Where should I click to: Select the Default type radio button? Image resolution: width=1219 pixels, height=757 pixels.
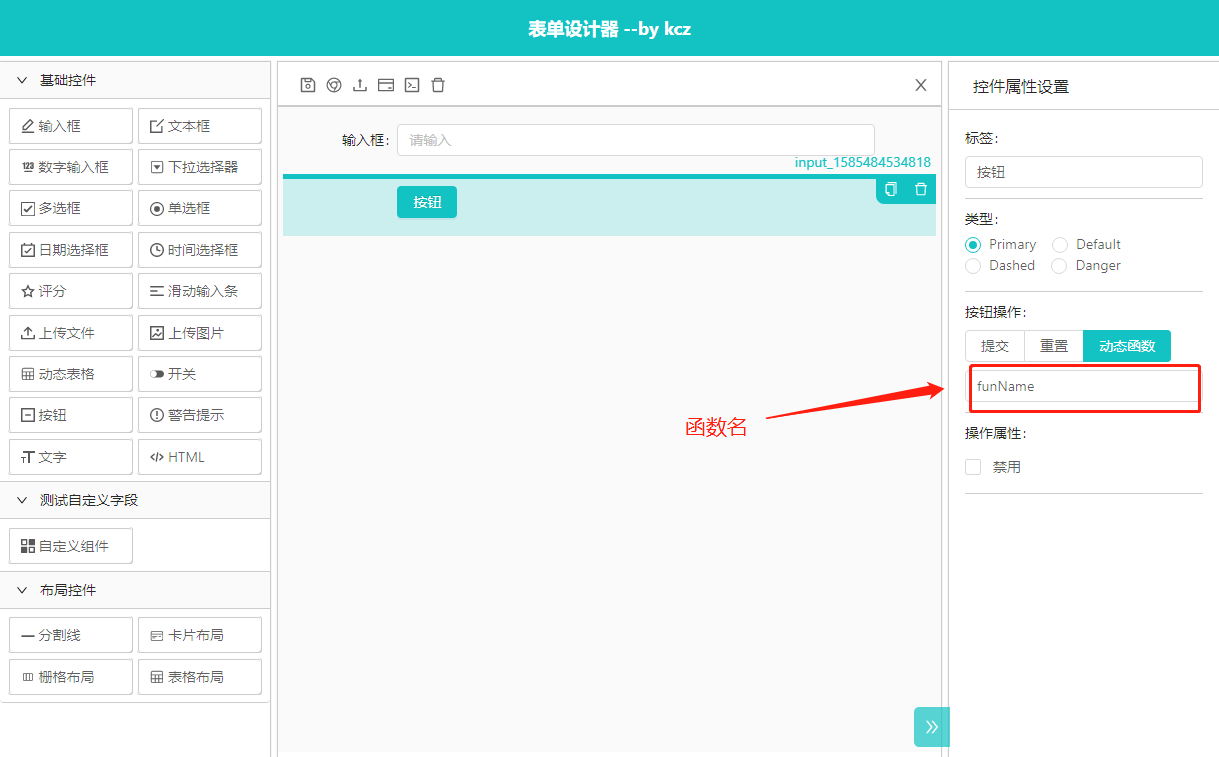(x=1060, y=245)
